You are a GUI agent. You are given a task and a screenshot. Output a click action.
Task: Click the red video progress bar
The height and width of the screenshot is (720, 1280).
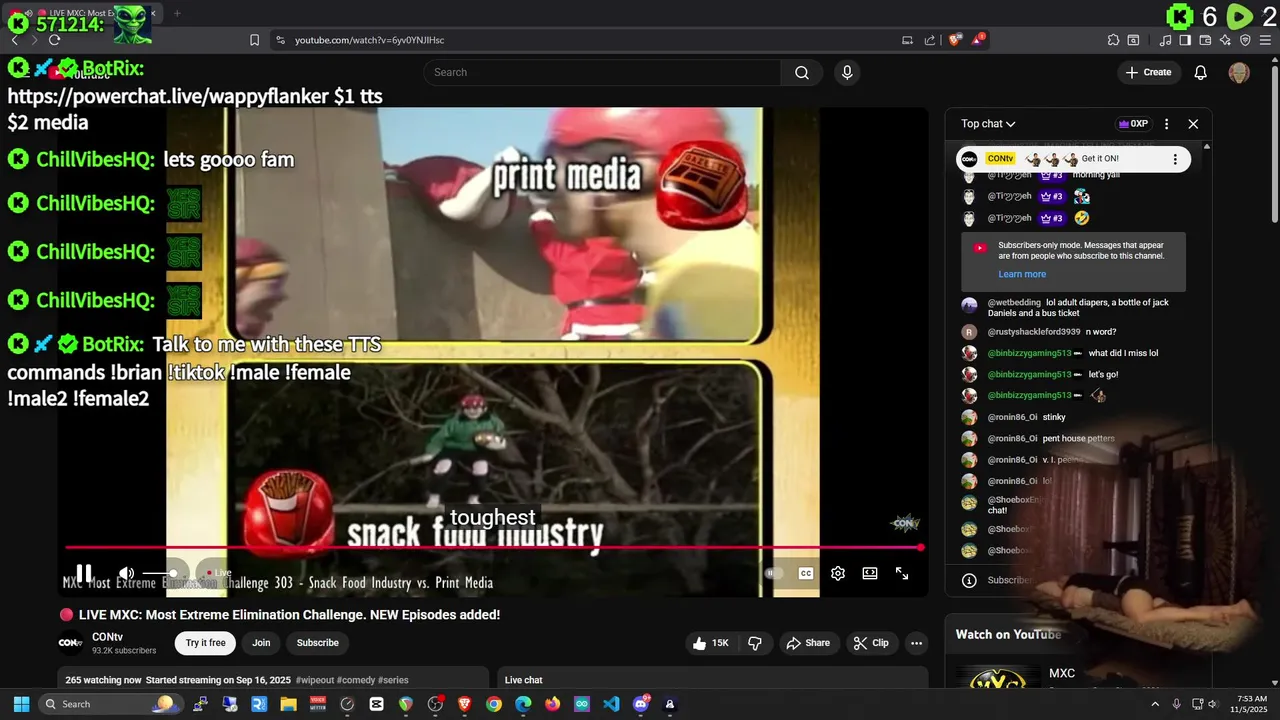[493, 547]
